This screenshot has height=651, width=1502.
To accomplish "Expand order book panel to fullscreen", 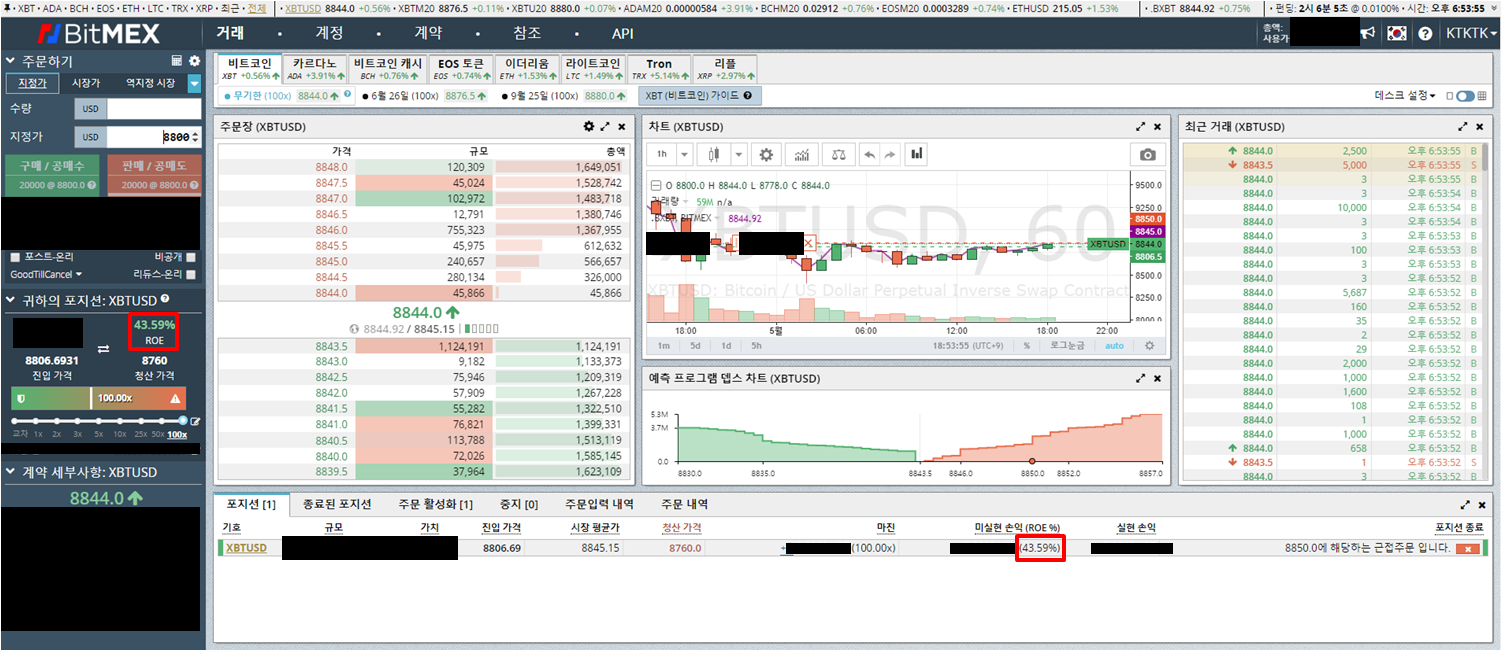I will click(605, 127).
